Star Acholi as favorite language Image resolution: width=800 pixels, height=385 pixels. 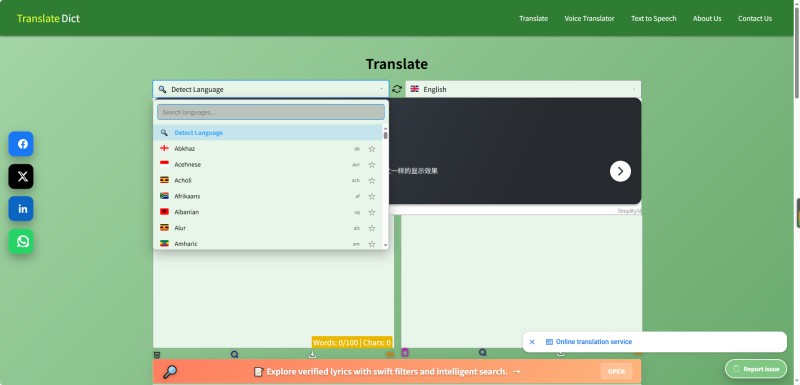[372, 181]
